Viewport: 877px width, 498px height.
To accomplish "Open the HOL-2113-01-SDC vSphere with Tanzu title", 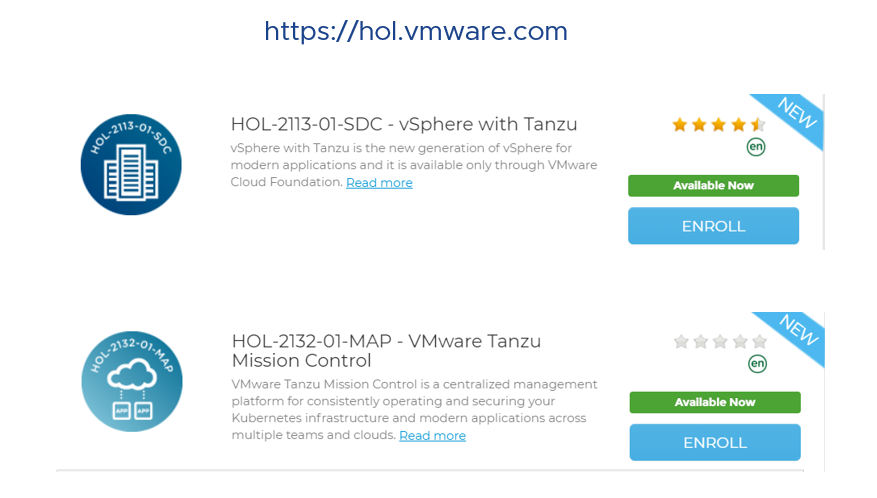I will click(x=404, y=124).
